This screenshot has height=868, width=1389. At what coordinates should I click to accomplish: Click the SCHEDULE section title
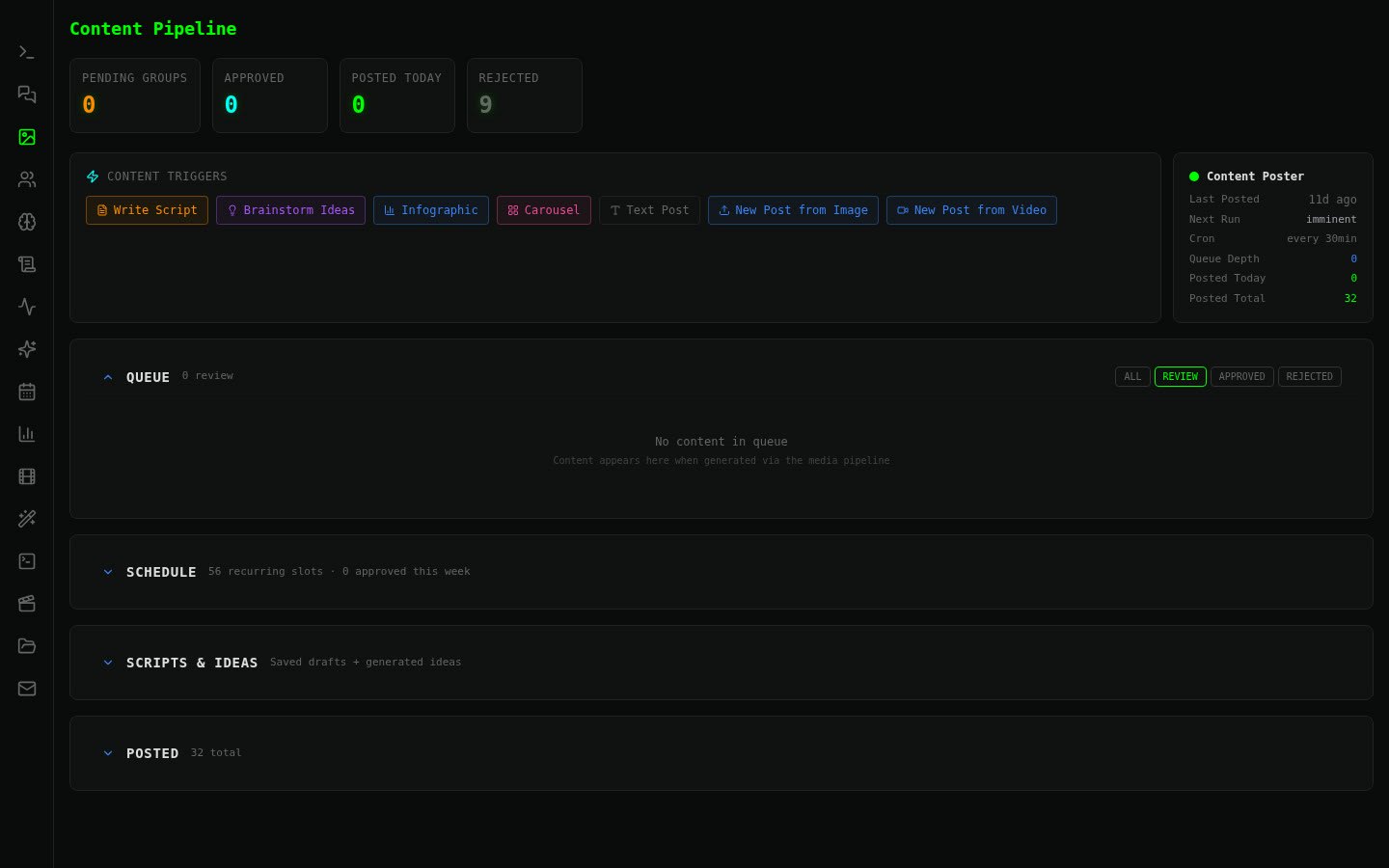(x=161, y=572)
